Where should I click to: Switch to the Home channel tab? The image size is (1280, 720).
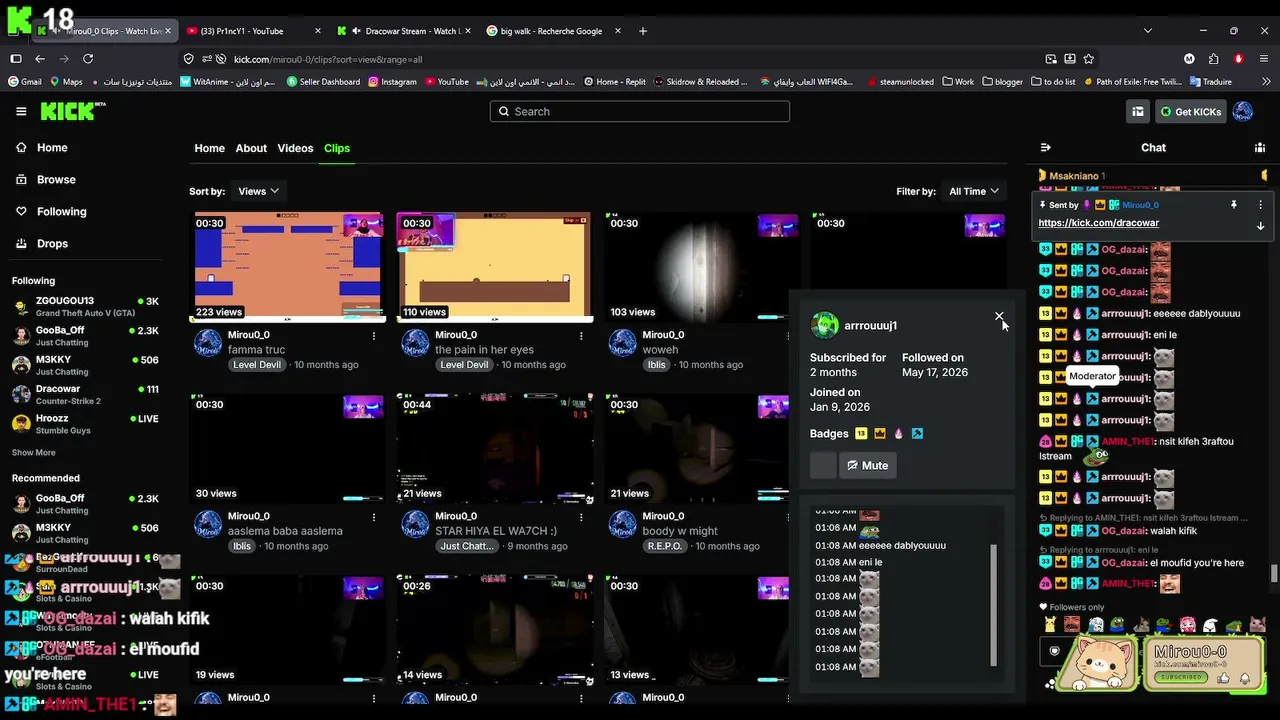209,148
